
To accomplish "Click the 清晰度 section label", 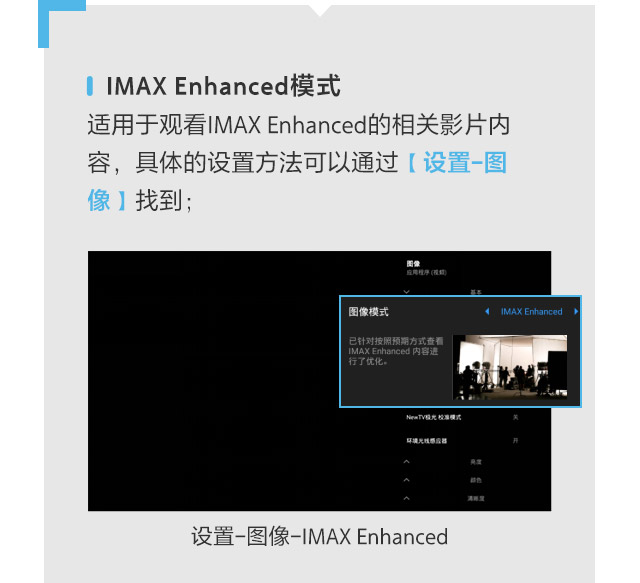I will 476,499.
